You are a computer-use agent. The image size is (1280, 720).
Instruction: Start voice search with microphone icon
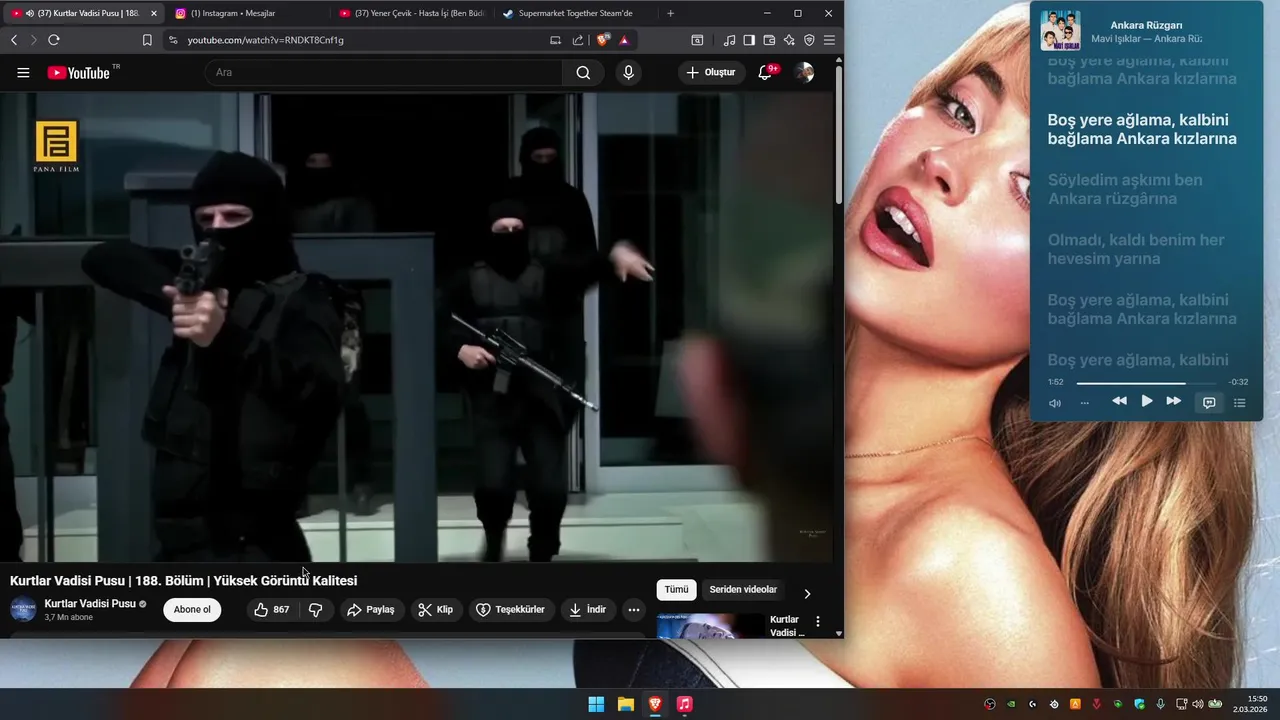click(x=628, y=72)
